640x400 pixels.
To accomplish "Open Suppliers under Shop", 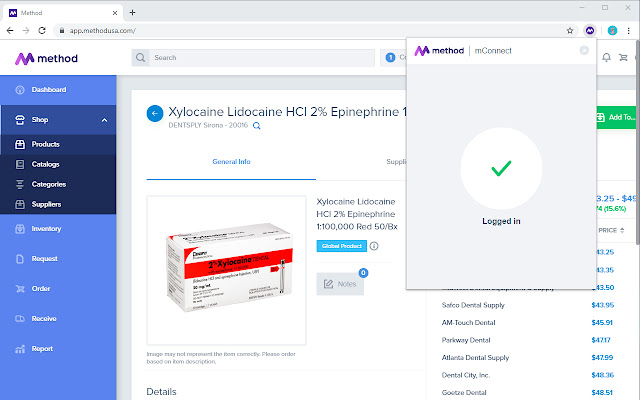I will (58, 204).
